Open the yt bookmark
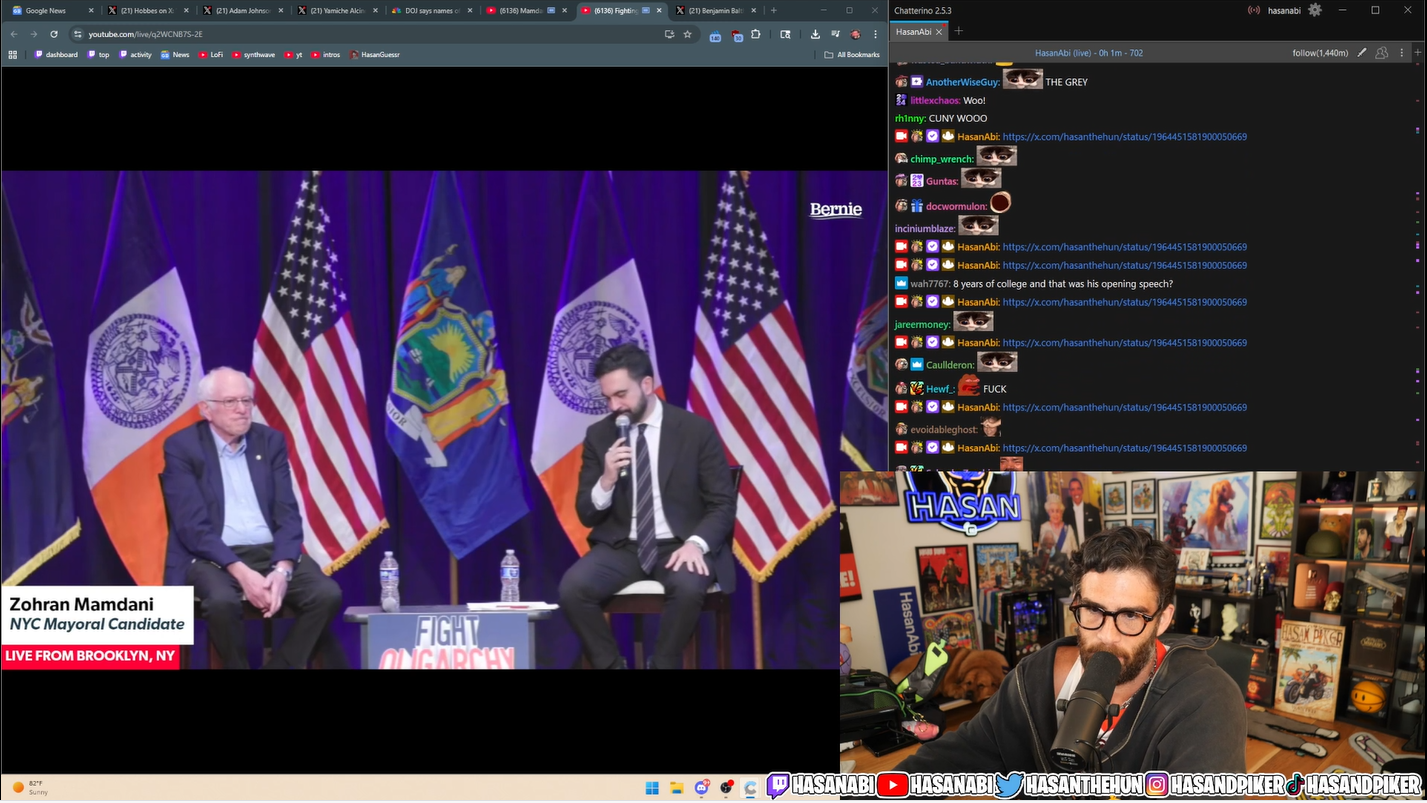1427x803 pixels. [x=293, y=55]
